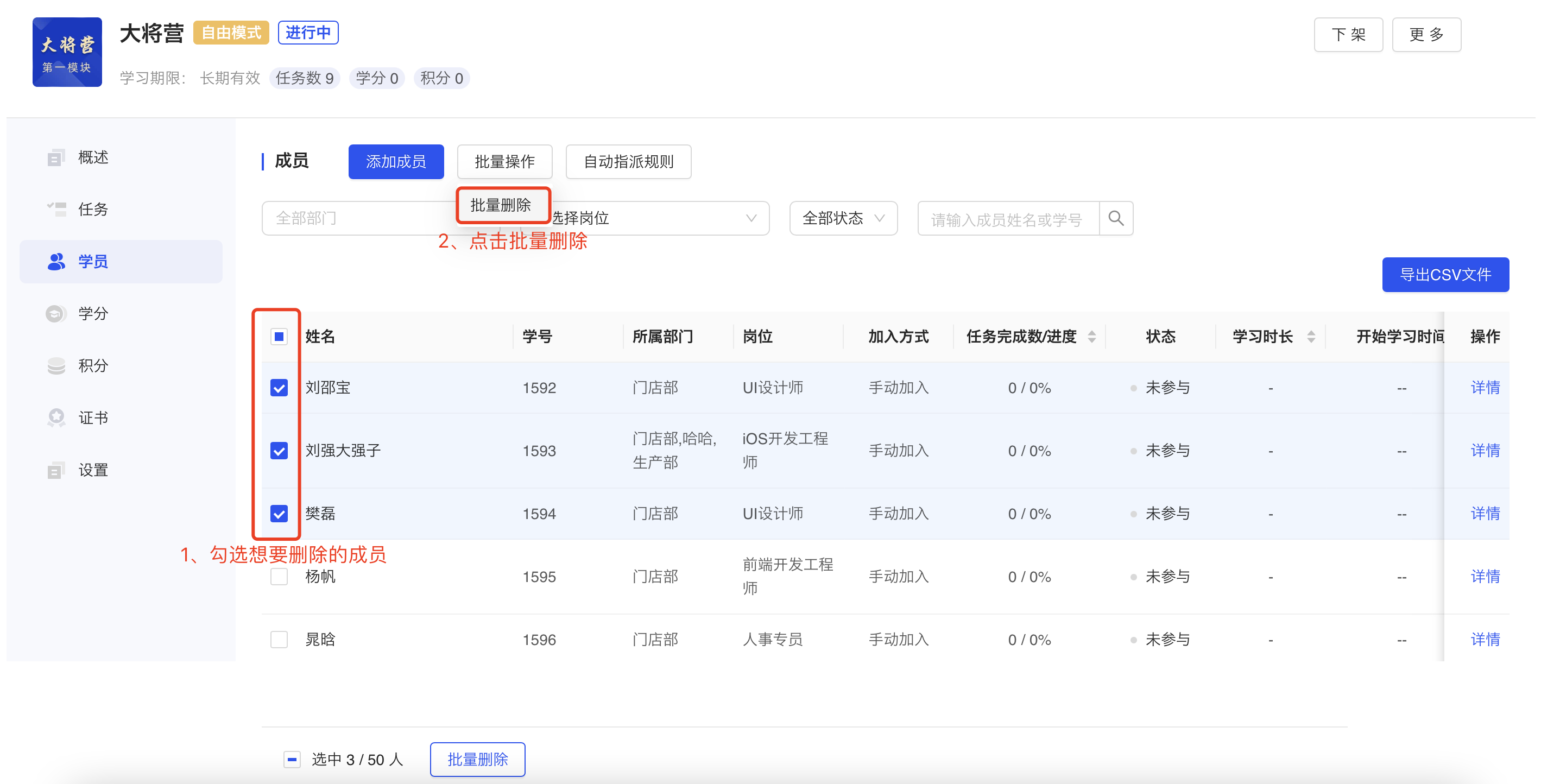Check 杨帆 row checkbox
The width and height of the screenshot is (1541, 784).
279,577
